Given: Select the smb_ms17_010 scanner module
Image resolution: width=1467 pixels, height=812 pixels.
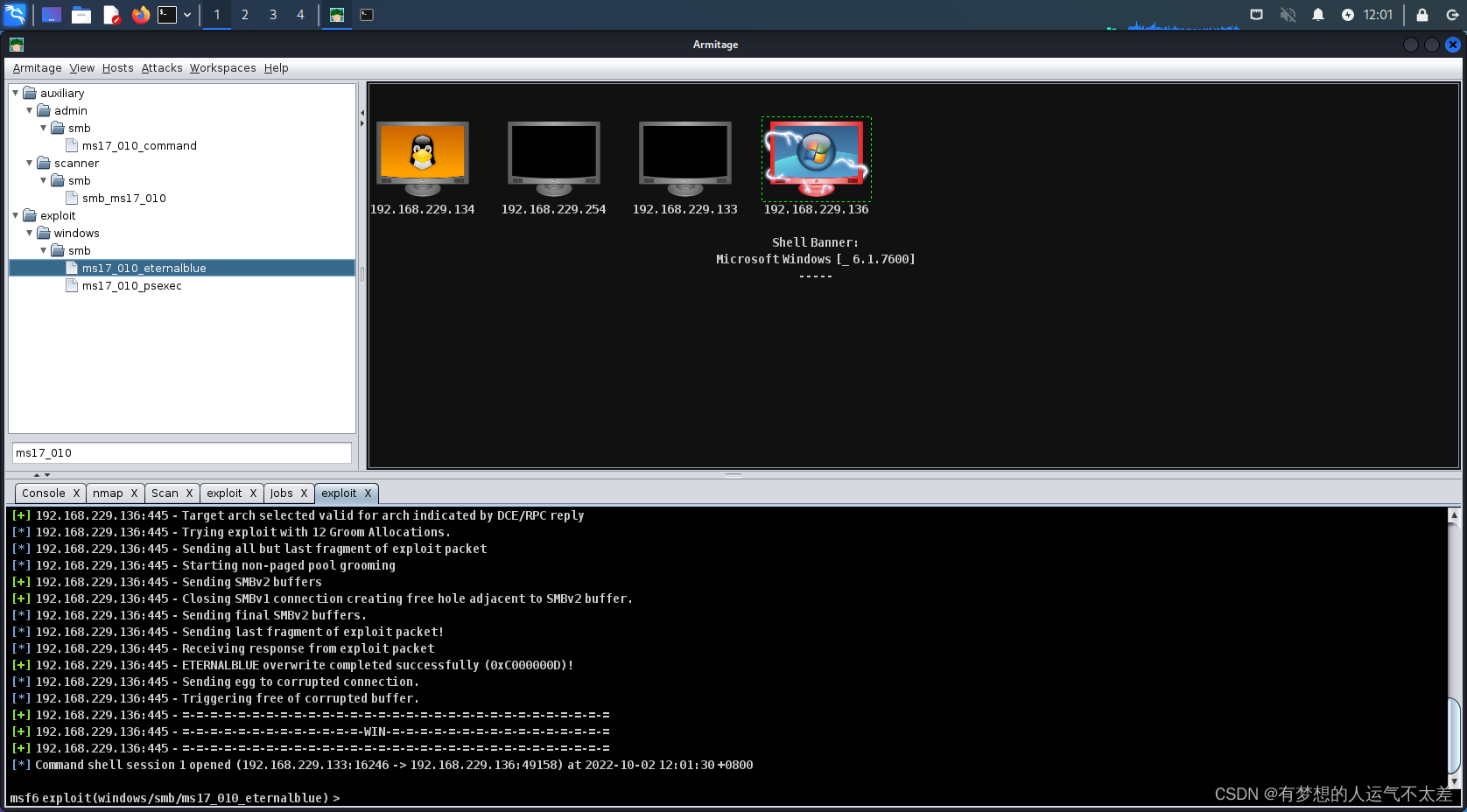Looking at the screenshot, I should click(x=124, y=199).
